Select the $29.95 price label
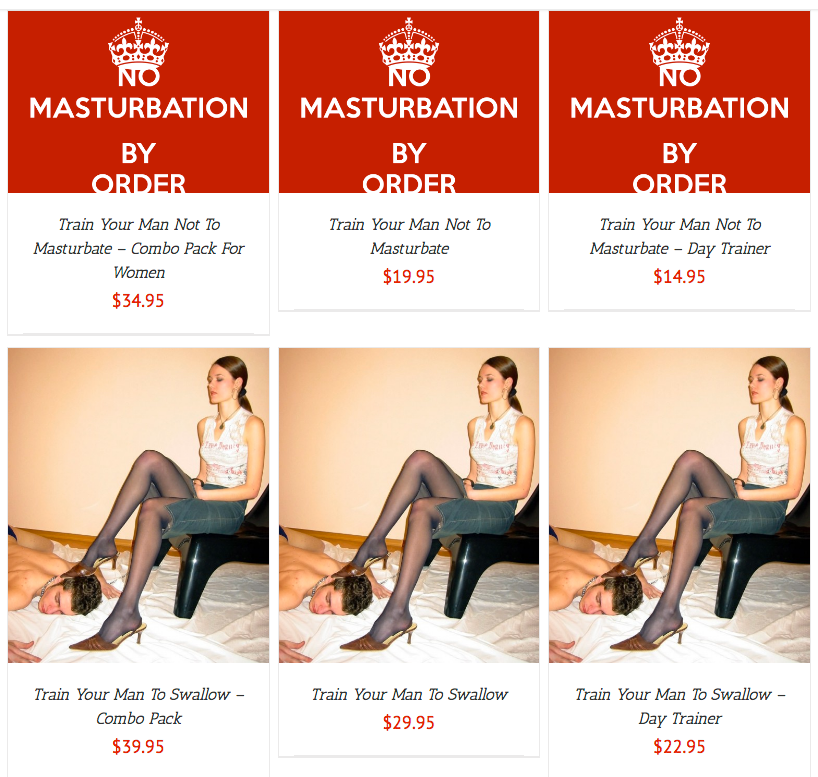818x777 pixels. click(x=409, y=723)
